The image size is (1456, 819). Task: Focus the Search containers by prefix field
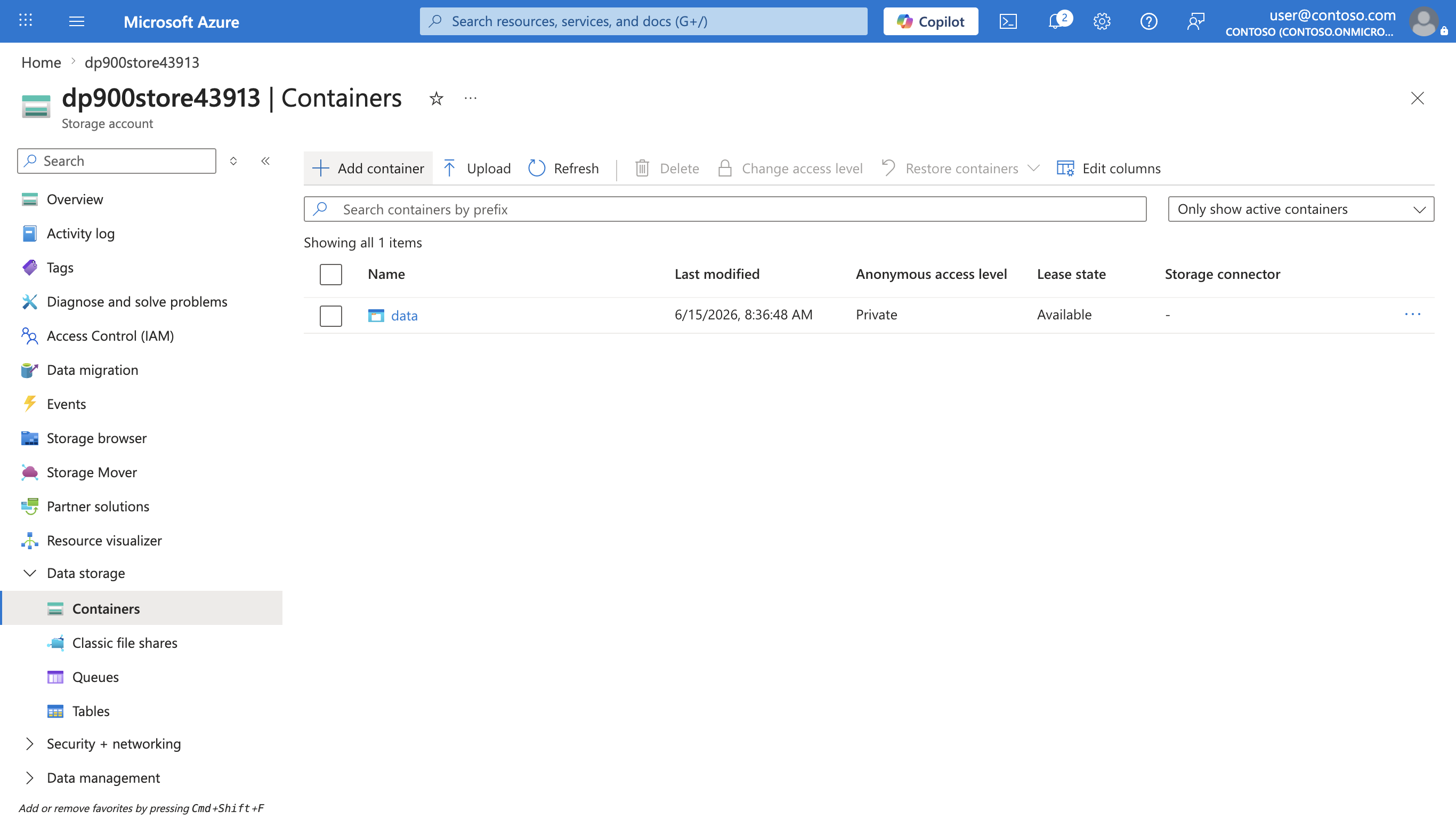pyautogui.click(x=725, y=209)
